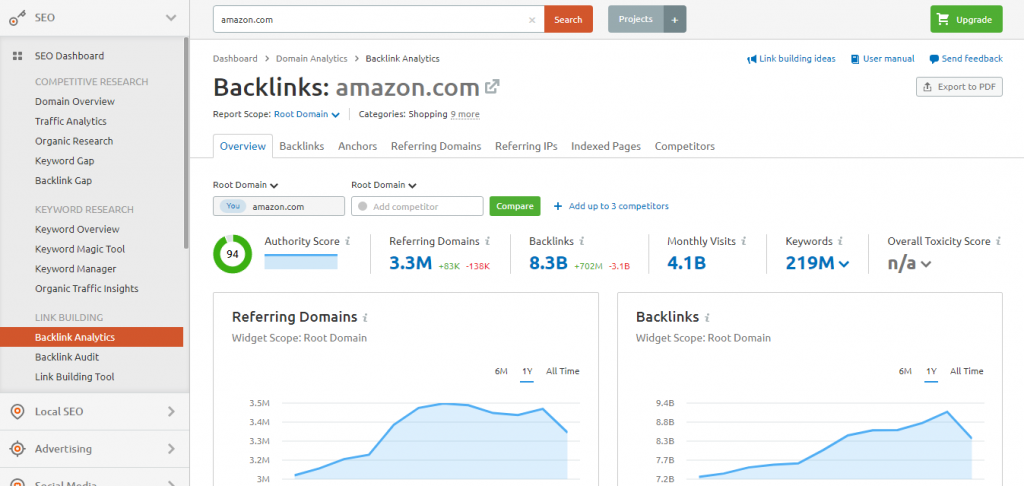Screen dimensions: 1024x486
Task: Open Backlink Audit in sidebar
Action: click(67, 357)
